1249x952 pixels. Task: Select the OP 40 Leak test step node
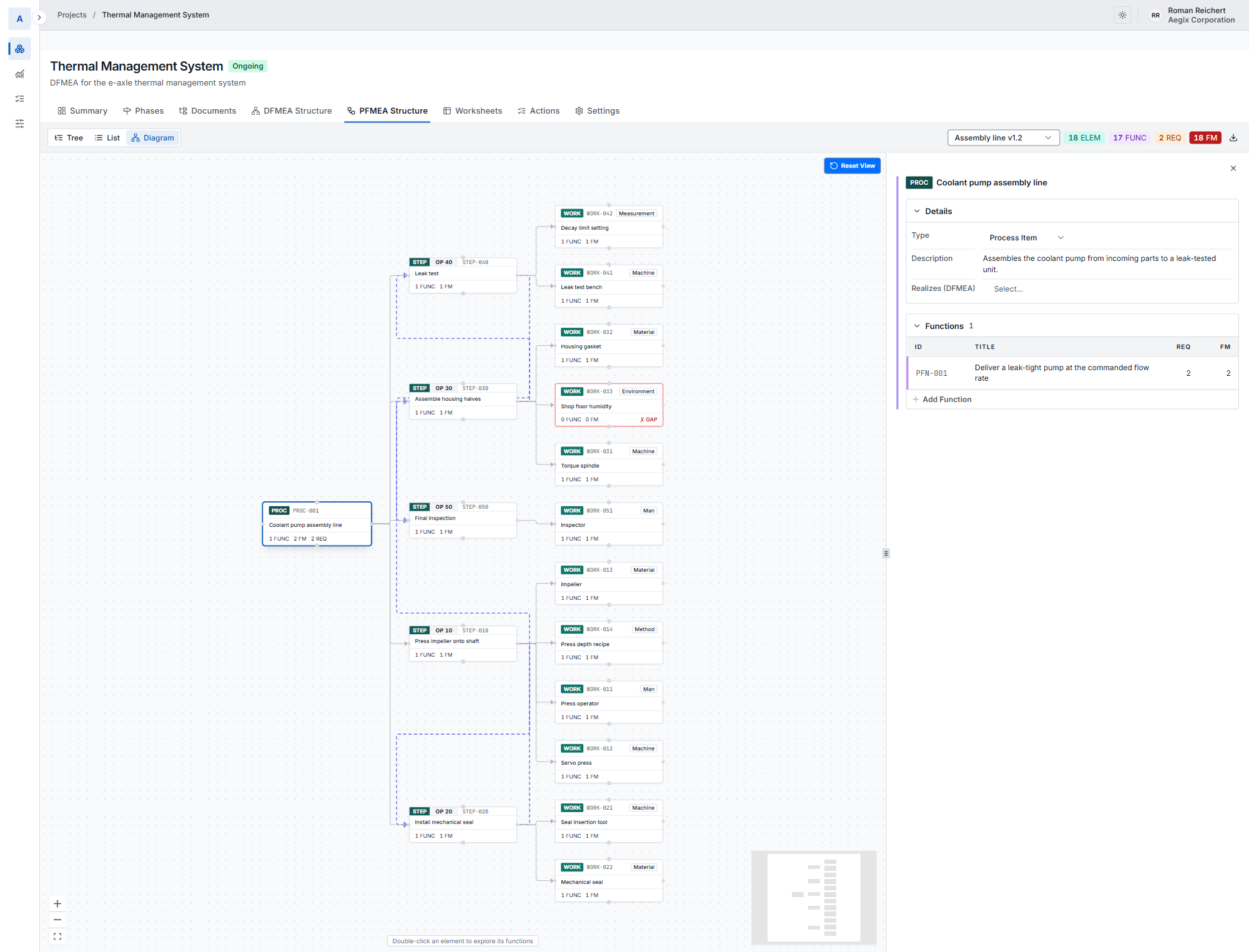(x=463, y=275)
